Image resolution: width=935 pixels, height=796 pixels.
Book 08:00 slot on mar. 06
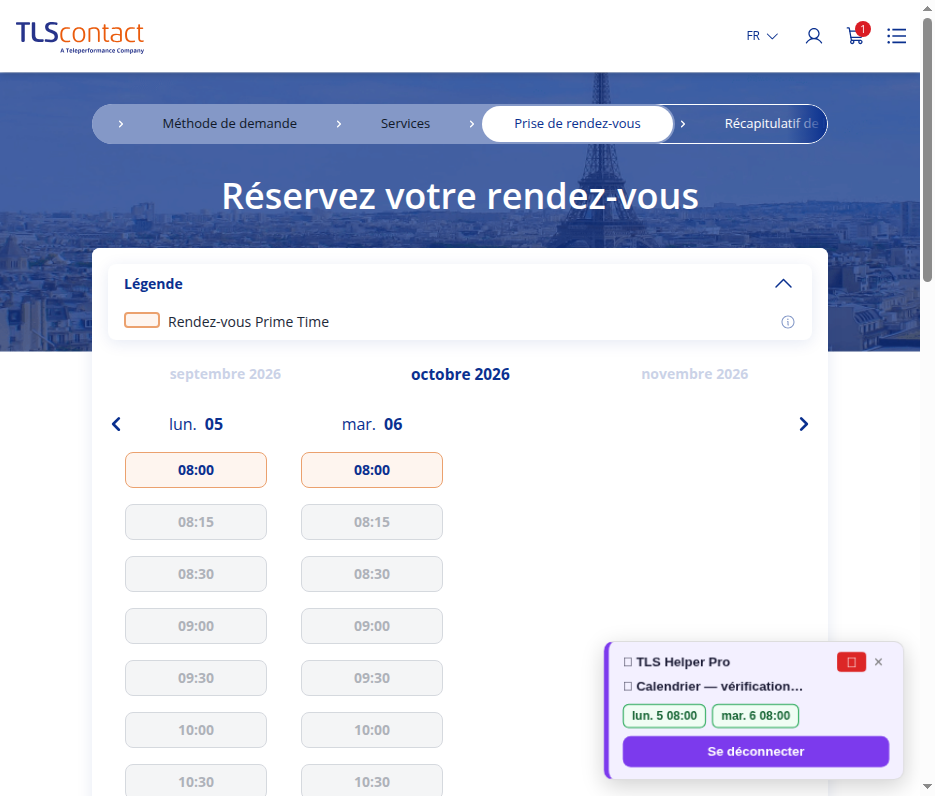pos(372,470)
